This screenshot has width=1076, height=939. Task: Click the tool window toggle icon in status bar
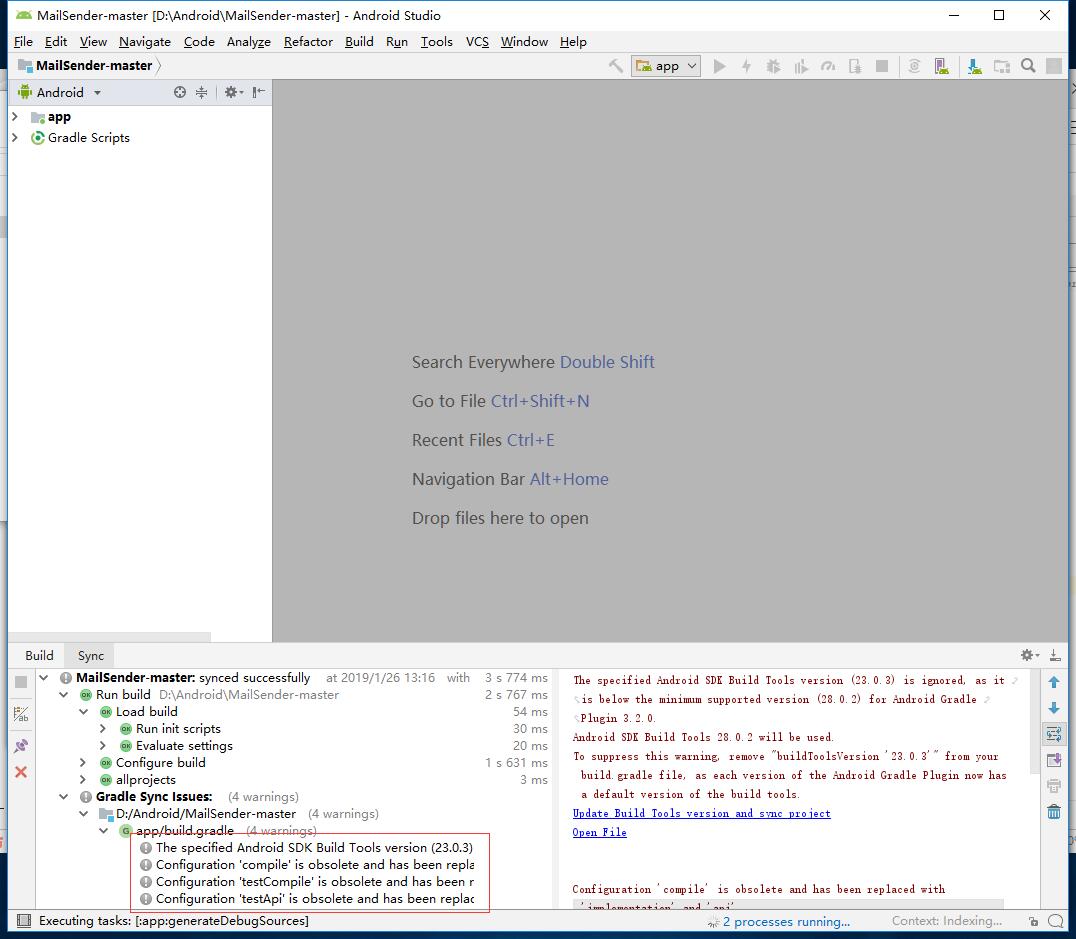tap(23, 921)
